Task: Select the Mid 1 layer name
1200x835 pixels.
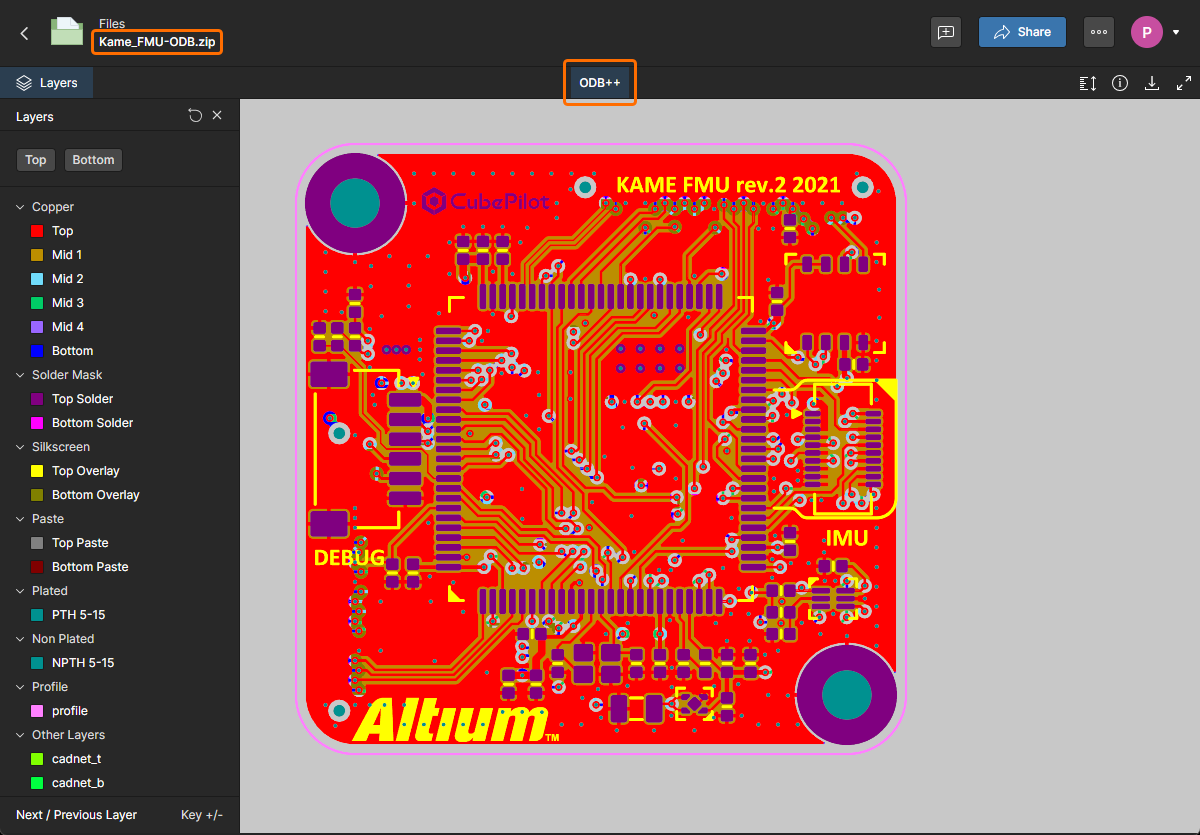Action: (67, 255)
